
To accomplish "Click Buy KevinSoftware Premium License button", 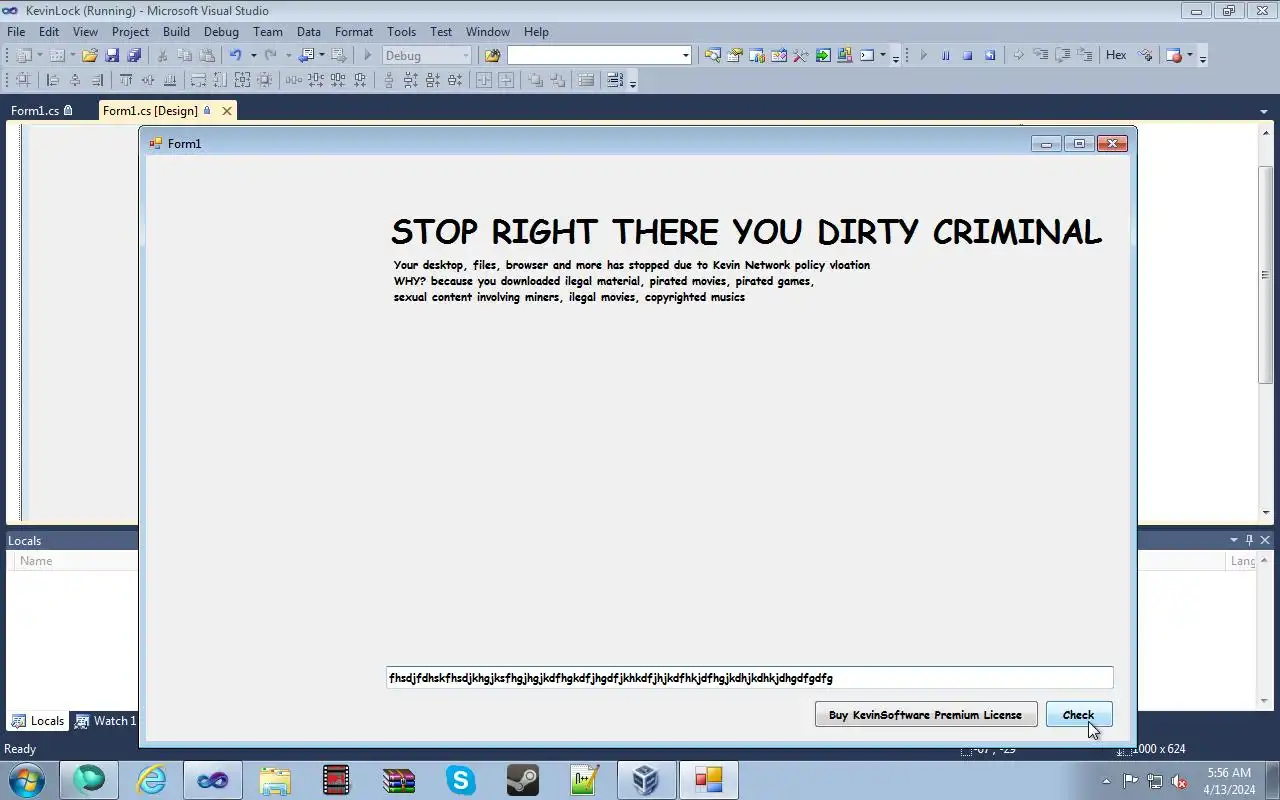I will pyautogui.click(x=925, y=714).
